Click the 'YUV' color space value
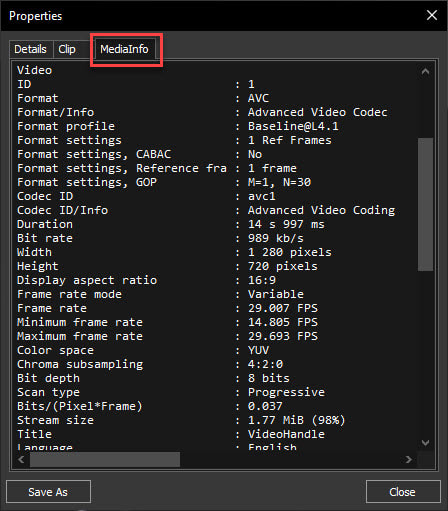448x511 pixels. (x=258, y=350)
